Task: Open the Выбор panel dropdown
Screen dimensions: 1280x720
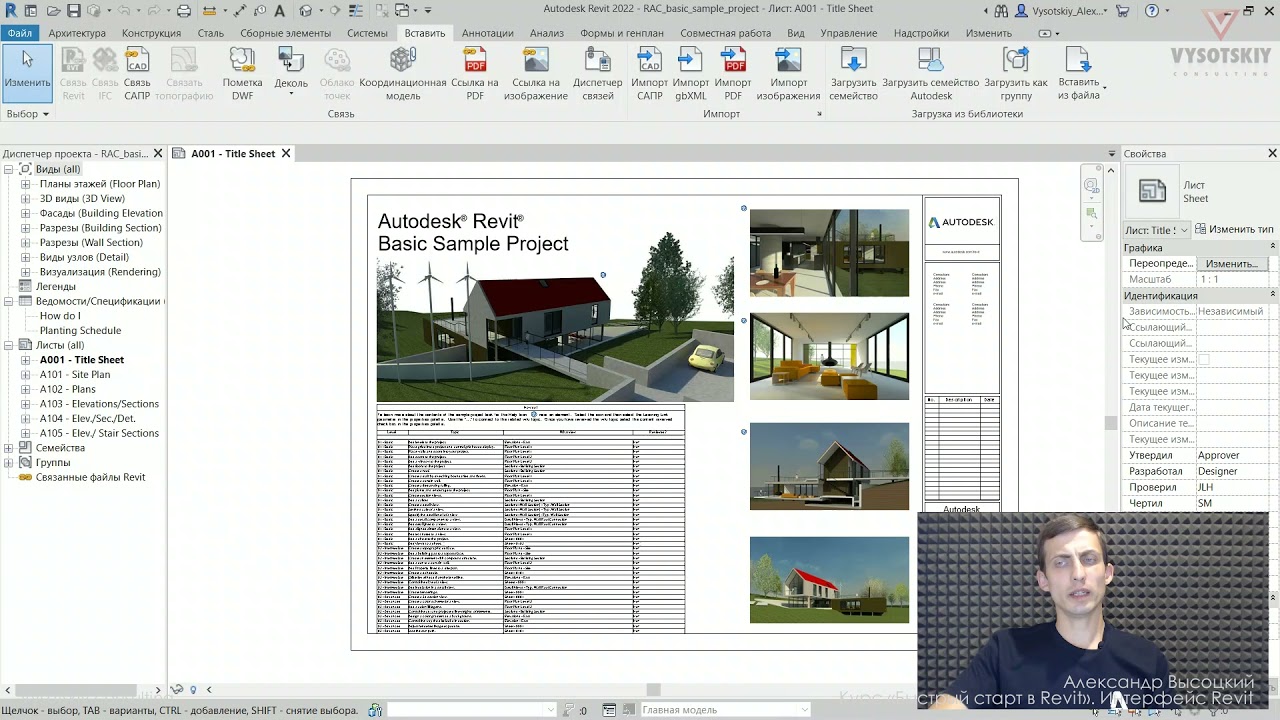Action: pos(27,114)
